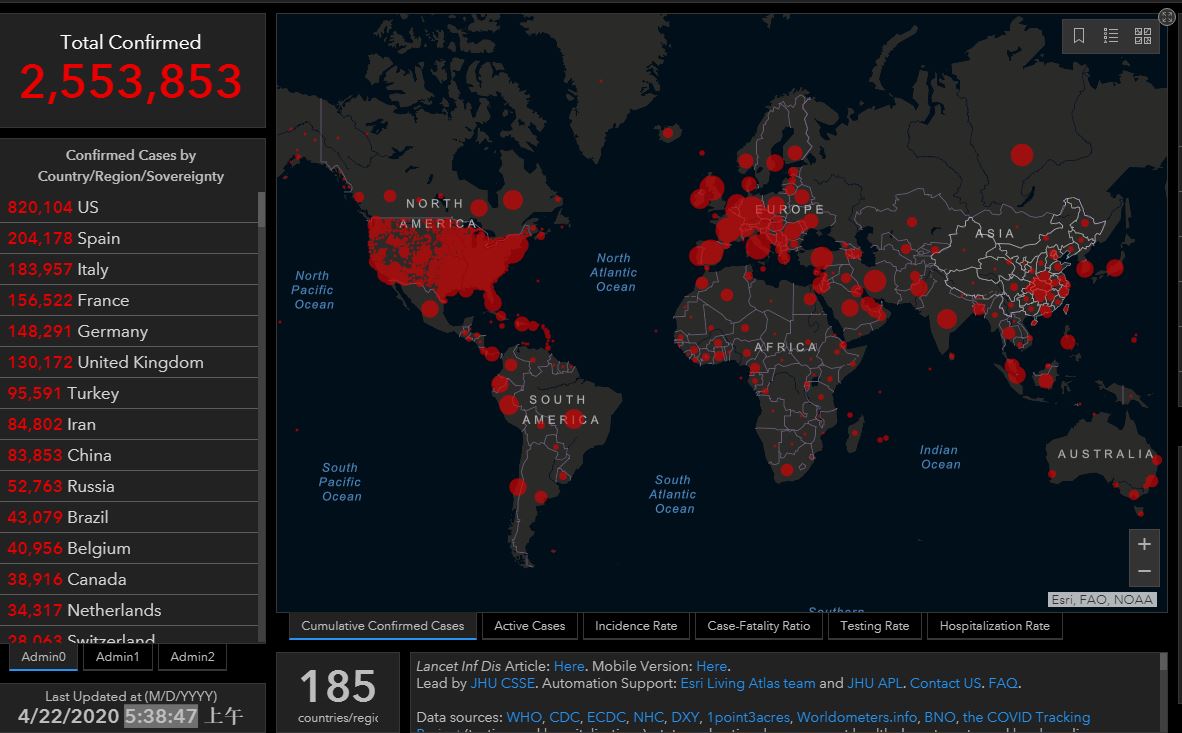1182x733 pixels.
Task: Expand the map panel to full screen
Action: [1166, 17]
